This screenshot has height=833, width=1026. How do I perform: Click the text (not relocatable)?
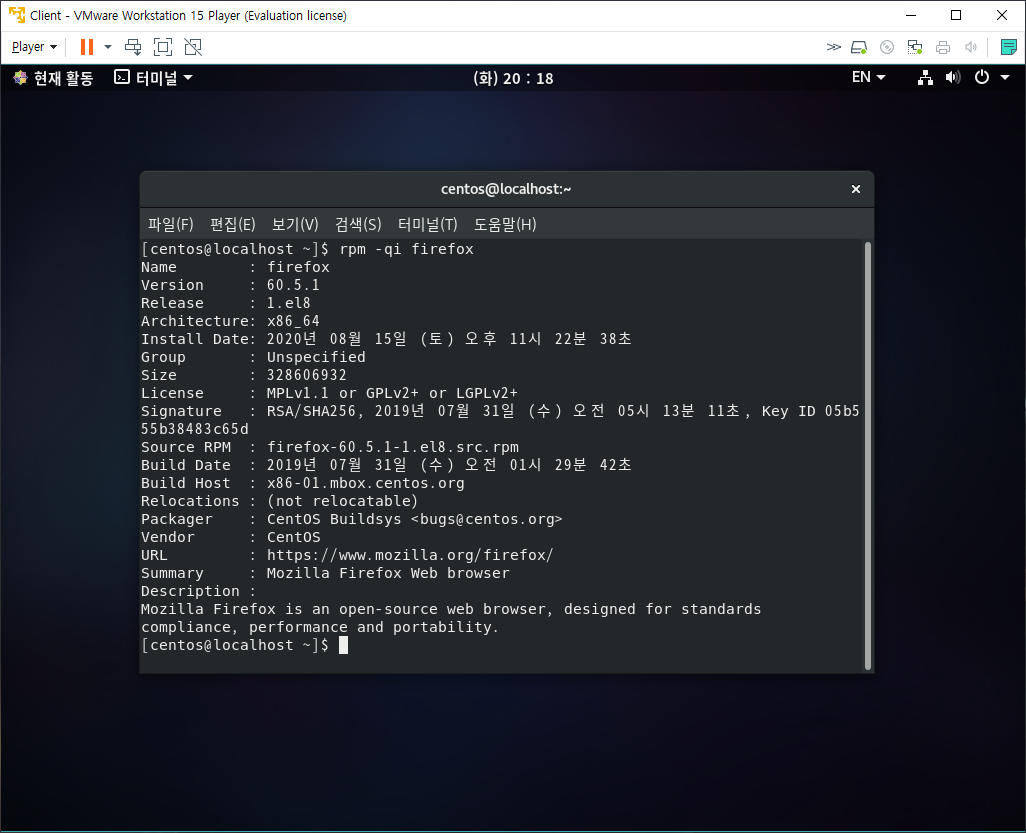click(342, 501)
